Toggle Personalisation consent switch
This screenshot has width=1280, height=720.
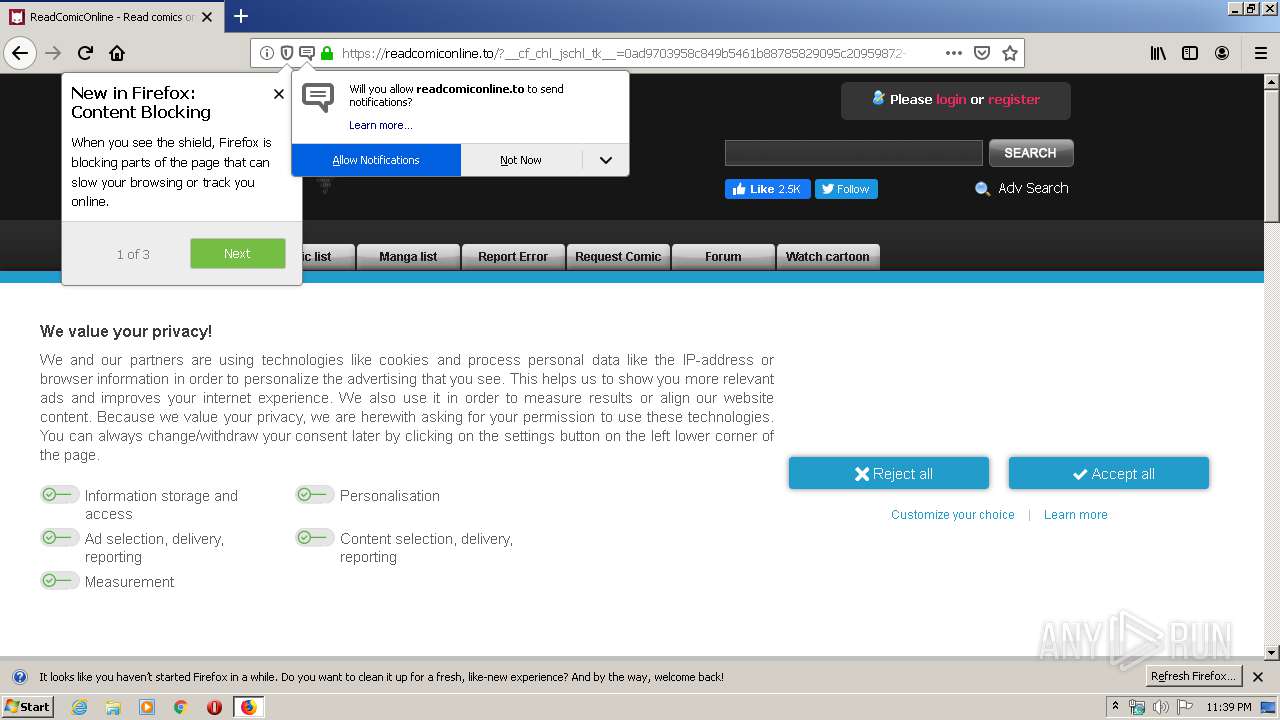click(x=314, y=495)
